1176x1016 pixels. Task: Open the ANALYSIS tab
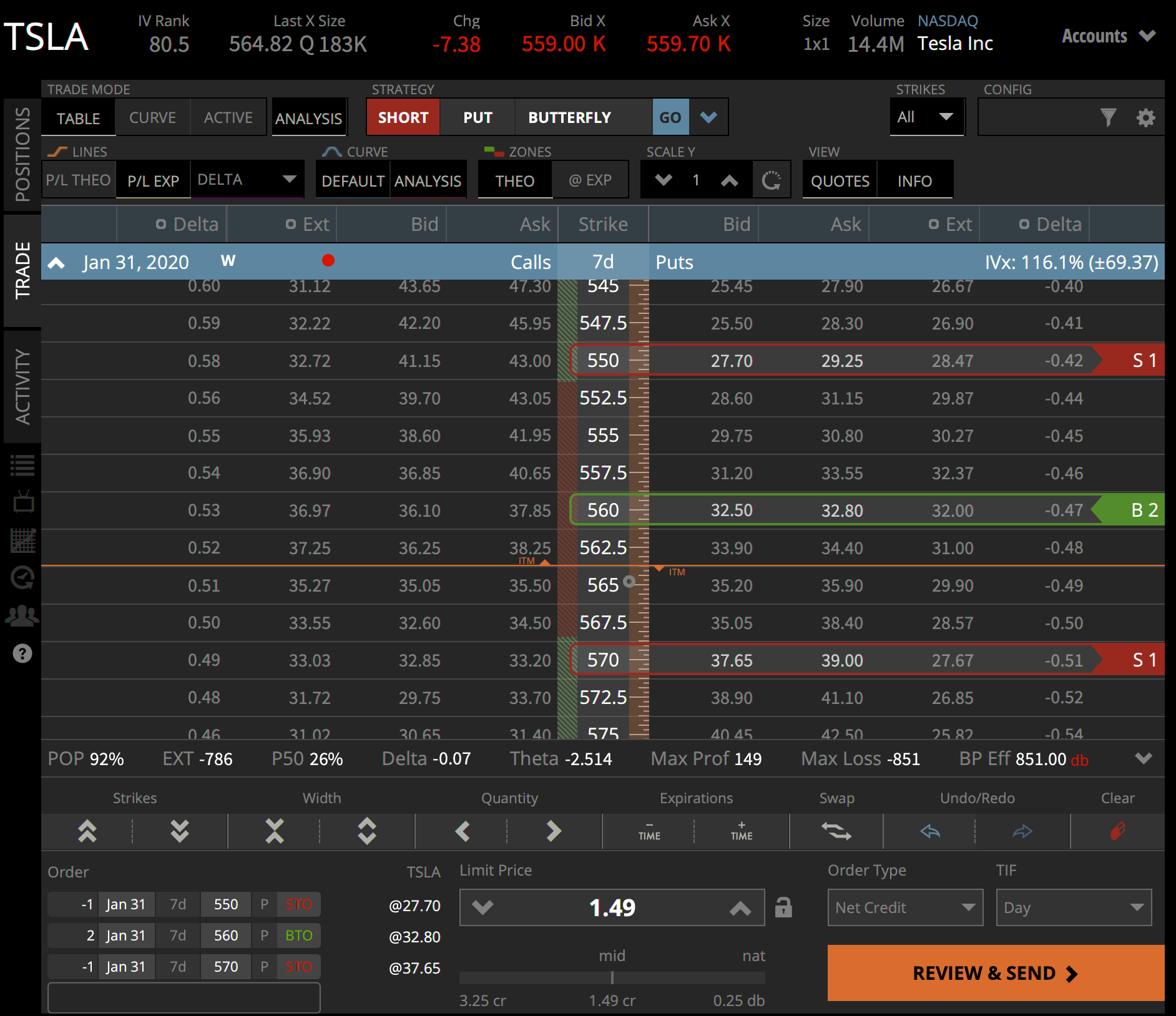click(x=309, y=117)
